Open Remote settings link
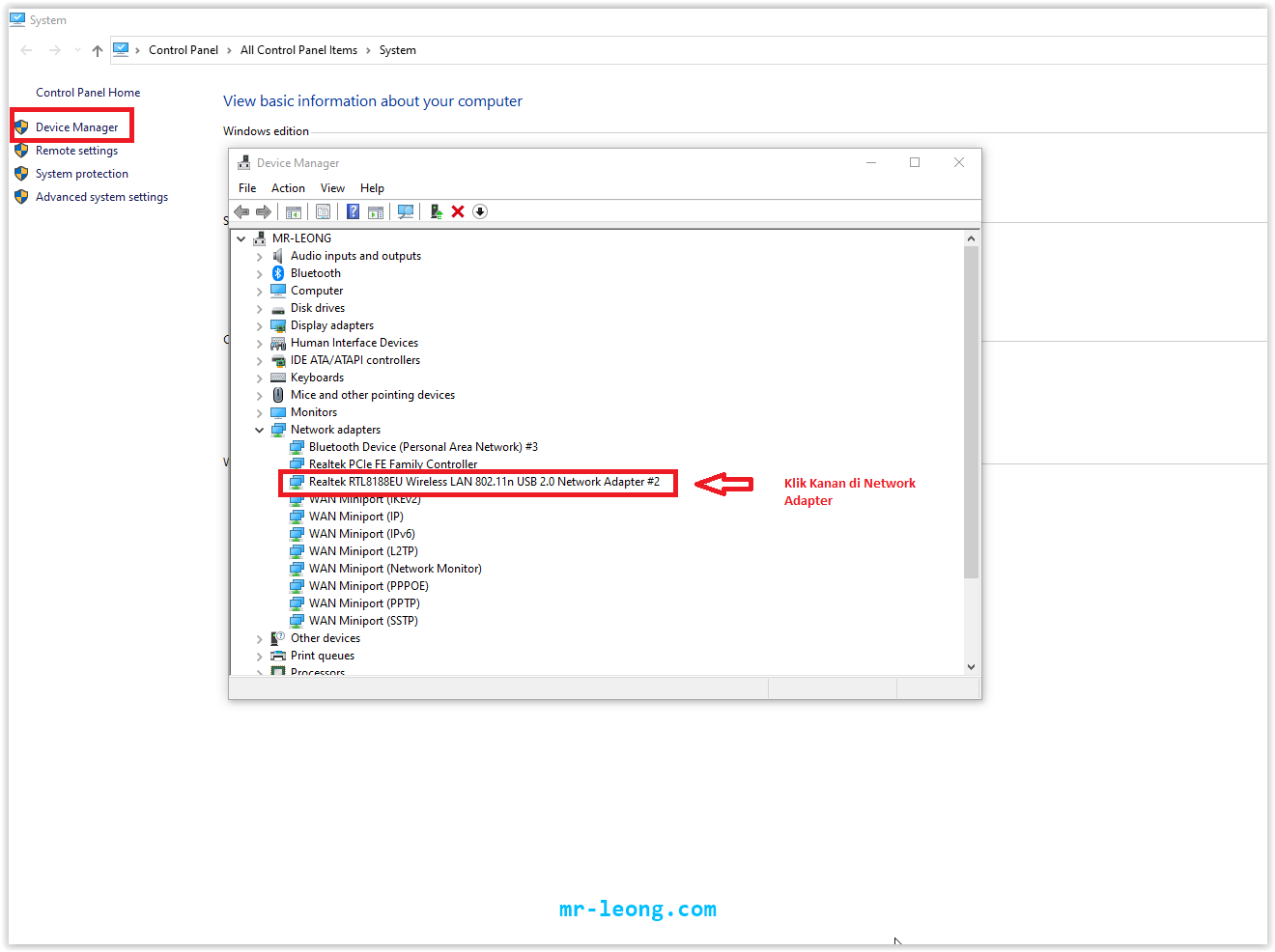The width and height of the screenshot is (1275, 952). click(76, 151)
